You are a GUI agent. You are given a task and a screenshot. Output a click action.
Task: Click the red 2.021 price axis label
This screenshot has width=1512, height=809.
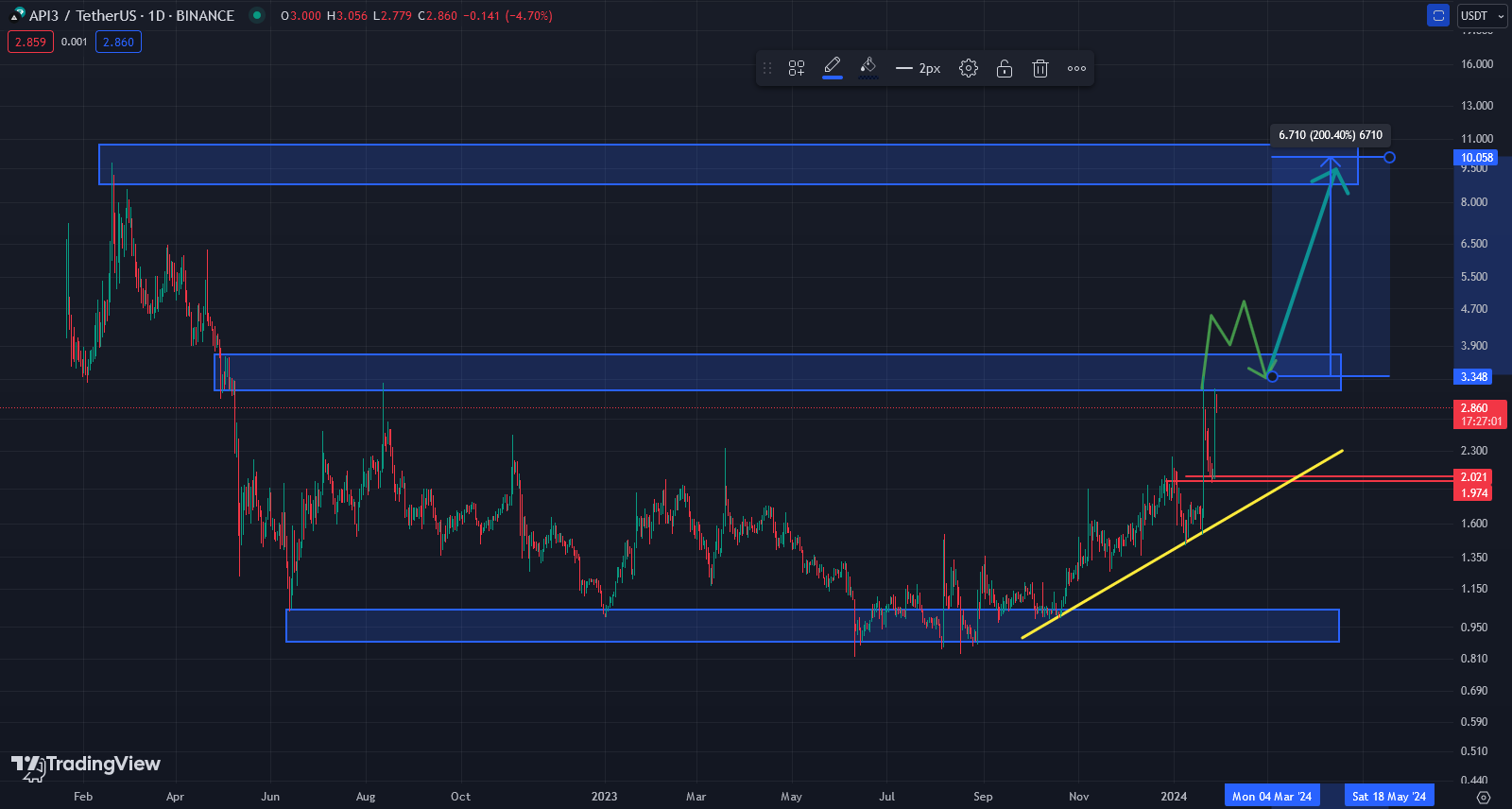click(1474, 477)
